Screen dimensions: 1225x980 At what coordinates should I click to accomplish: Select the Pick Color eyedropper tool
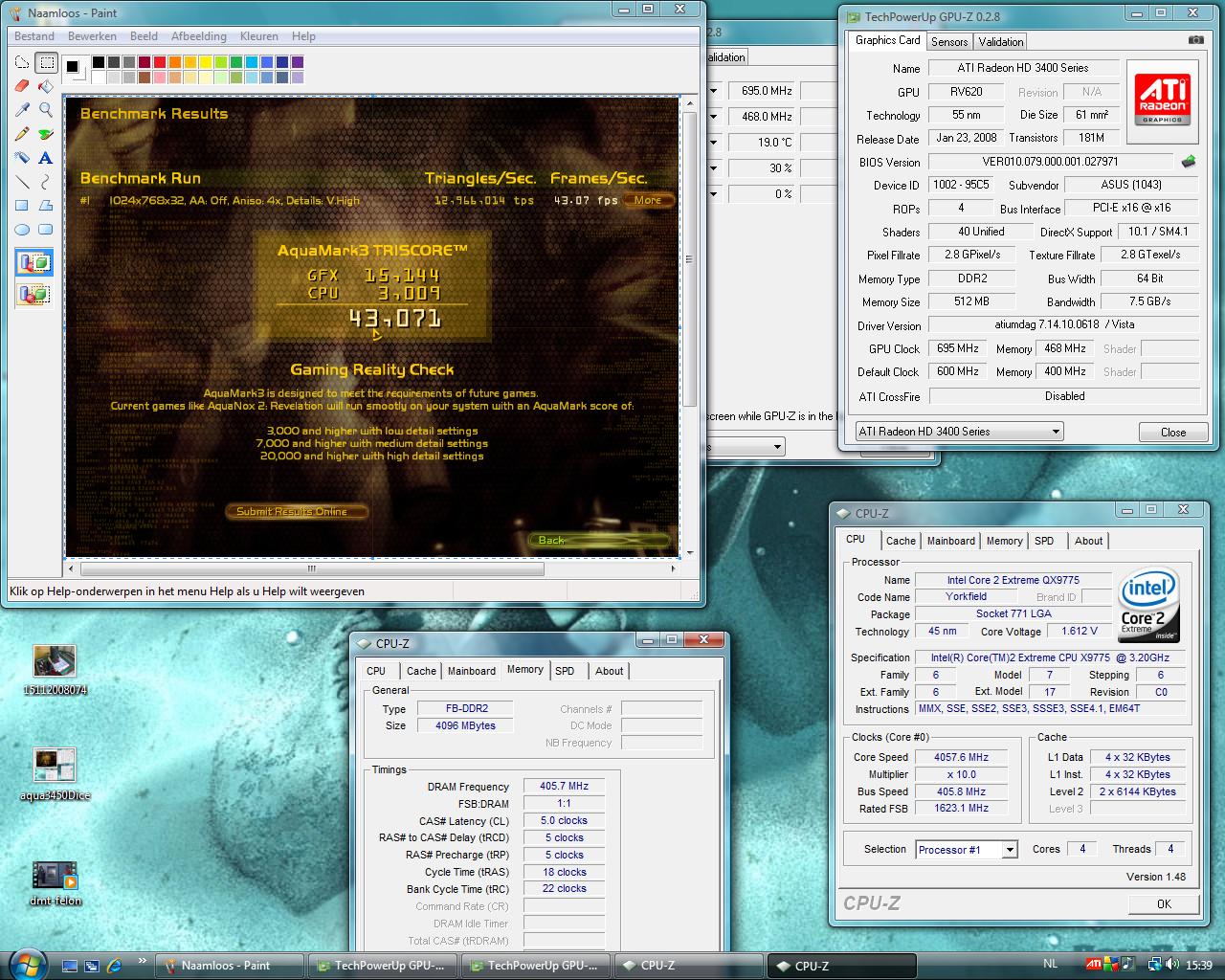22,110
